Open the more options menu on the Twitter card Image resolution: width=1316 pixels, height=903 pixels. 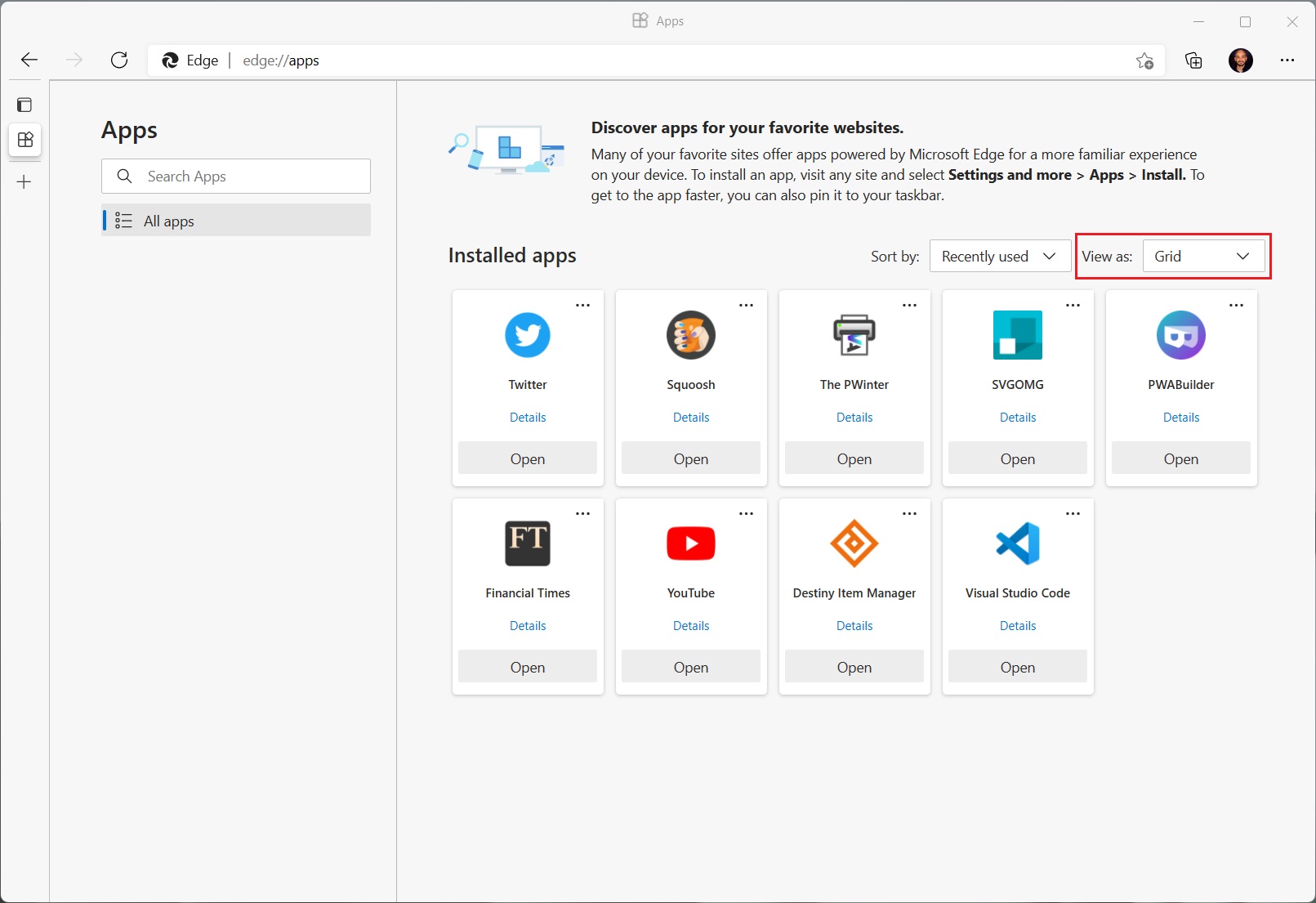click(582, 304)
